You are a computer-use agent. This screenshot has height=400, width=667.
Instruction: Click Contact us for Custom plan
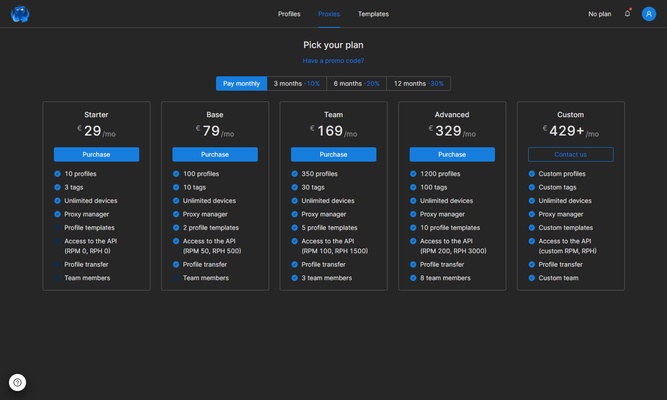570,154
